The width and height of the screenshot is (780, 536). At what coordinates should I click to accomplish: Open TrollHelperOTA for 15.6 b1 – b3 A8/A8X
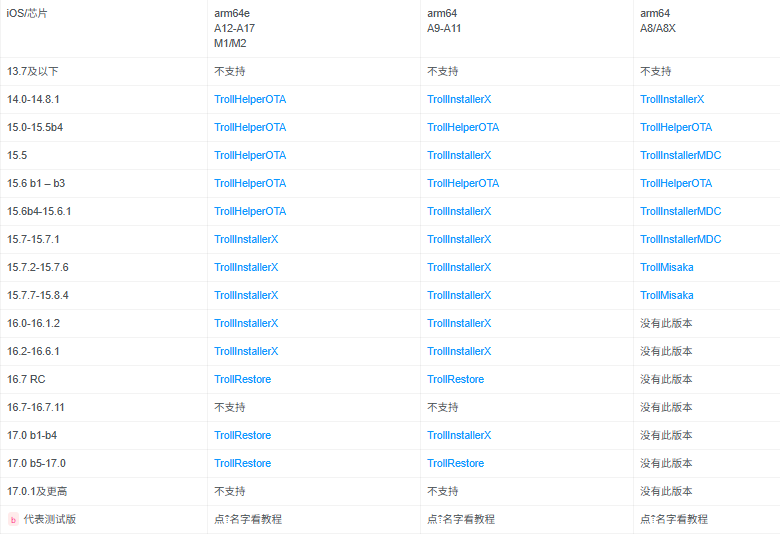click(676, 183)
